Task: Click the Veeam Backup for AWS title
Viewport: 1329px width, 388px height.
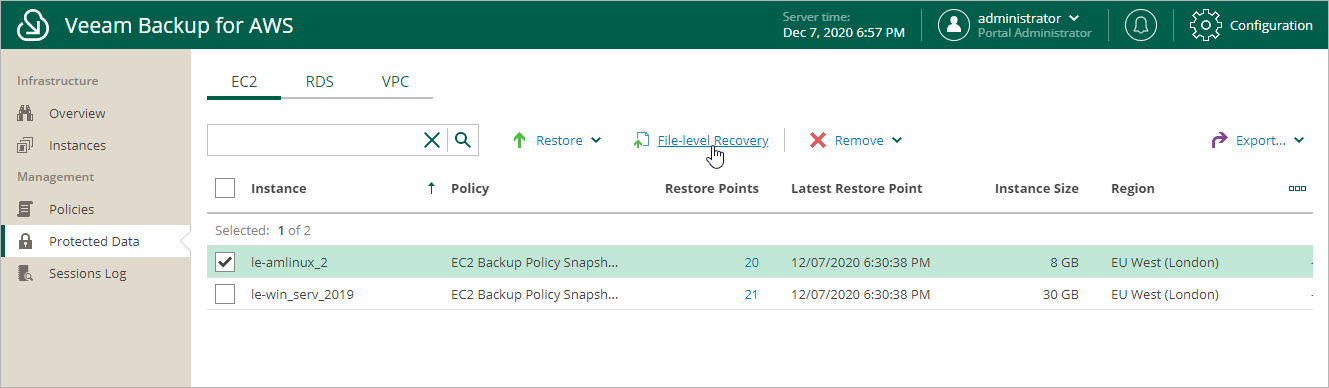Action: point(179,25)
